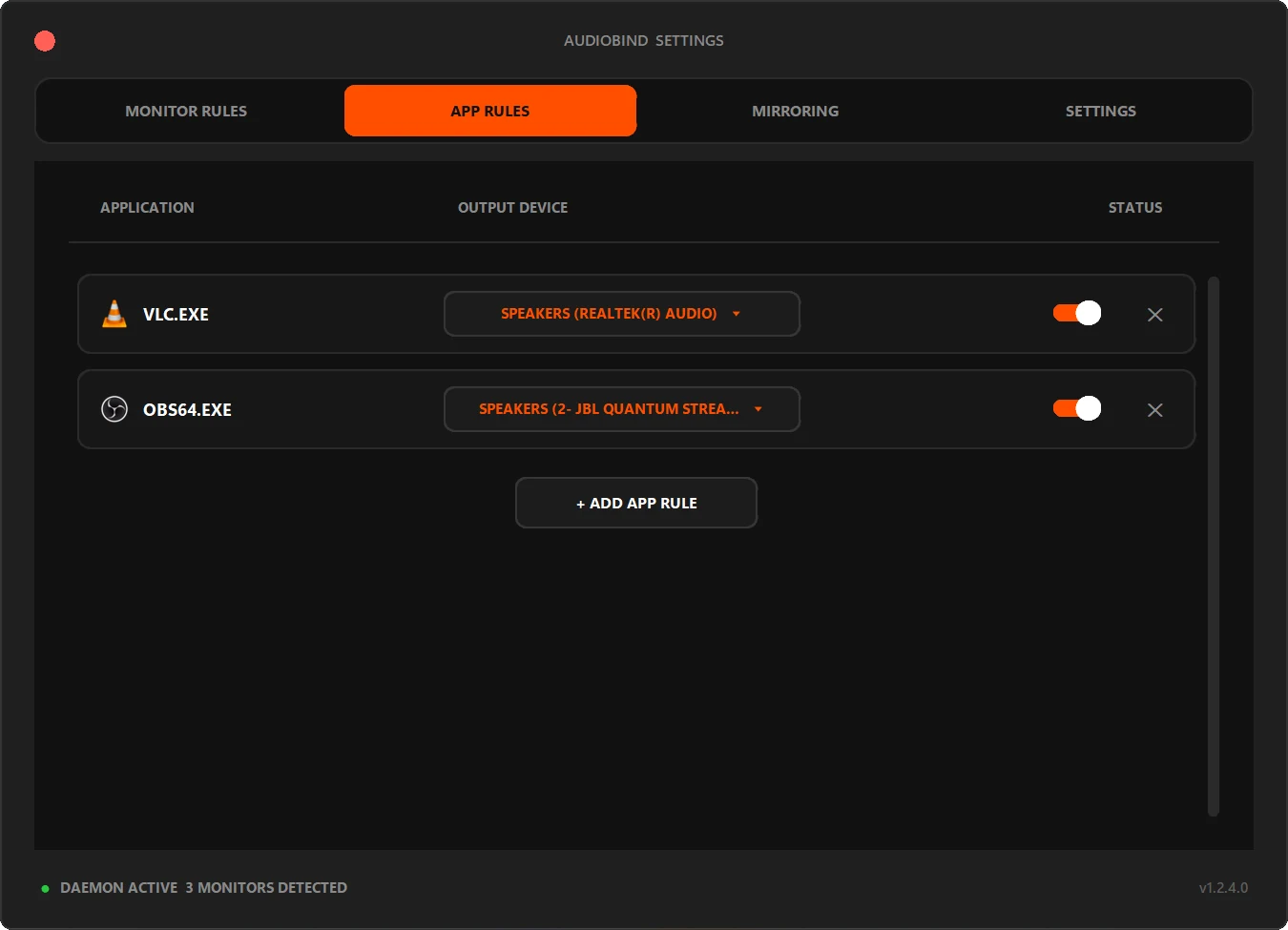Screen dimensions: 1288x930
Task: Click the green daemon status indicator dot
Action: (45, 888)
